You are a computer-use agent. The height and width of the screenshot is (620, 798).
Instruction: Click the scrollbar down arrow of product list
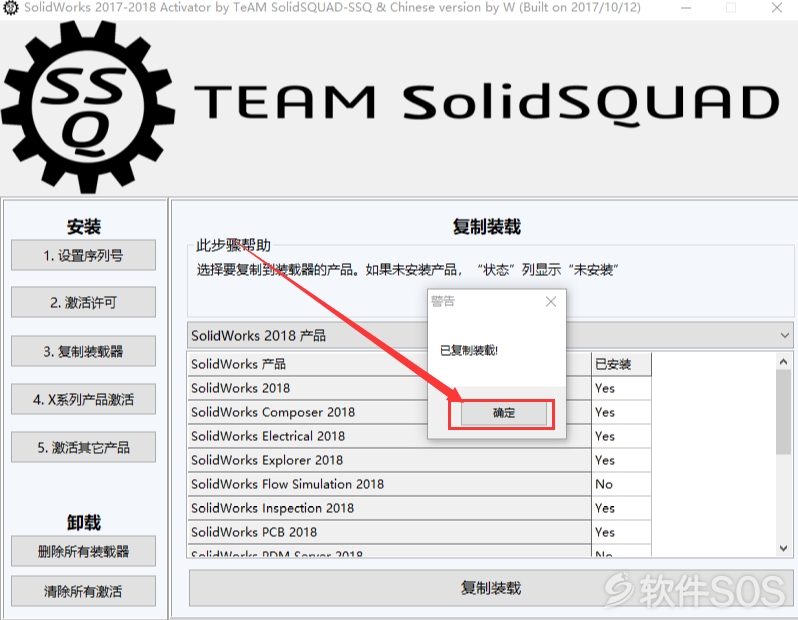783,548
